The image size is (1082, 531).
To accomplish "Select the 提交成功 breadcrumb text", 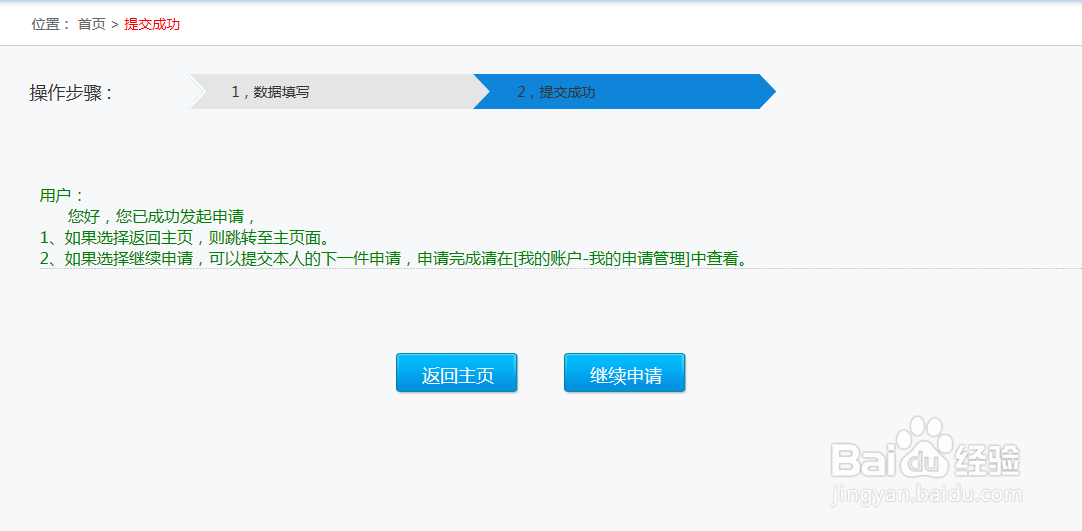I will 152,24.
